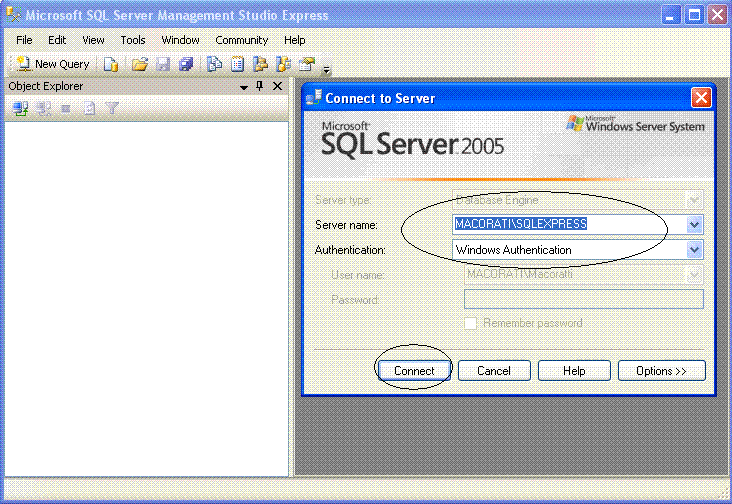The image size is (732, 504).
Task: Open the Registered Servers toolbar icon
Action: [x=214, y=64]
